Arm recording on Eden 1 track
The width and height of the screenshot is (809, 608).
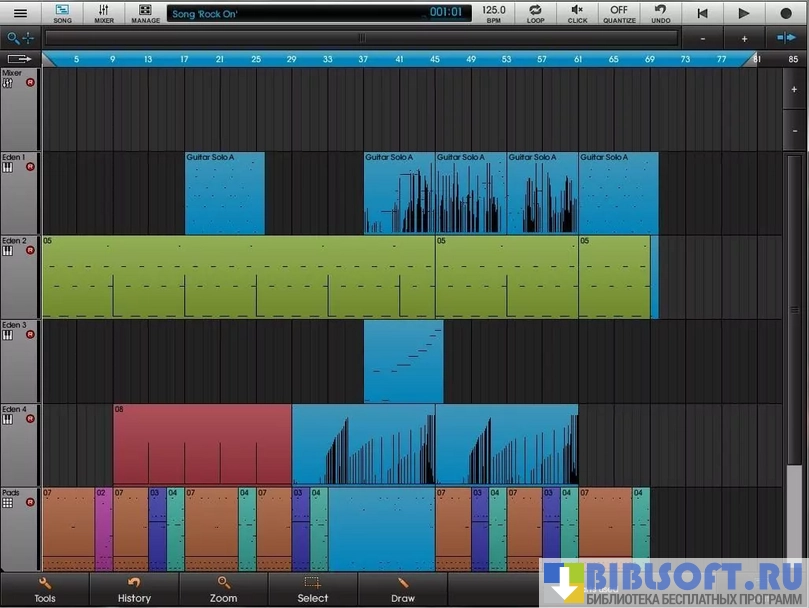point(30,167)
